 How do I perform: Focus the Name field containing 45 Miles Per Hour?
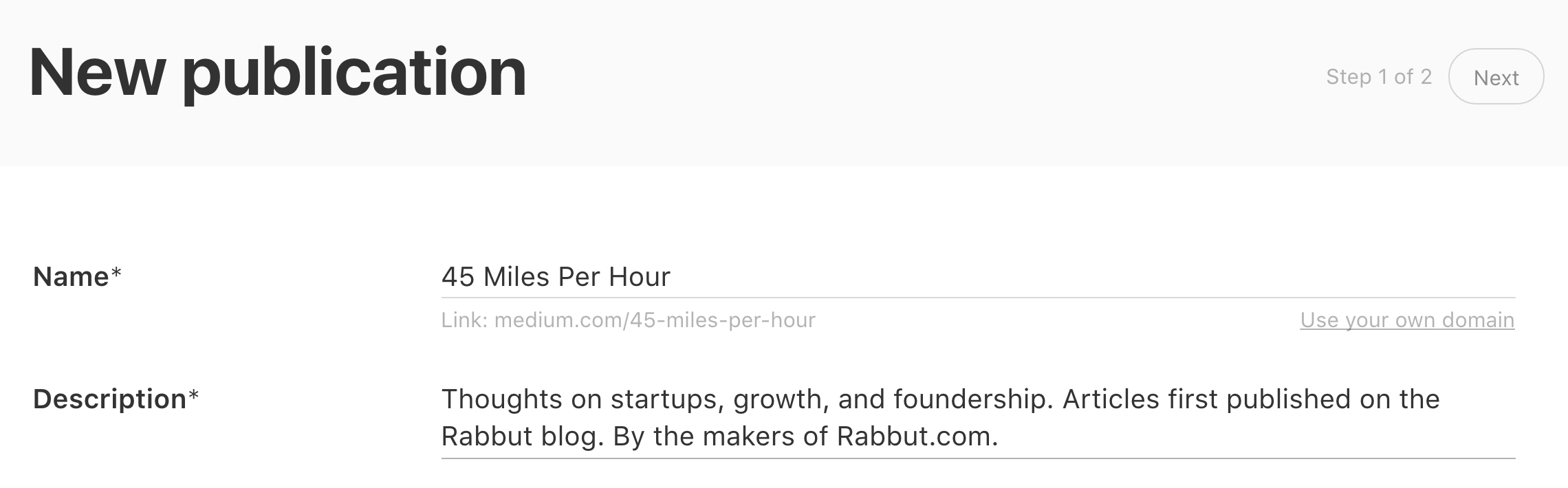pyautogui.click(x=978, y=277)
